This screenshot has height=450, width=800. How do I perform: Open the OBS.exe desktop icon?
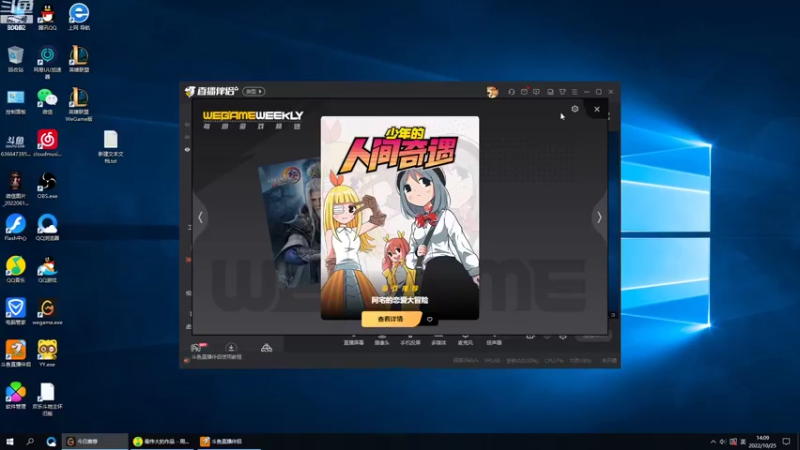(47, 186)
